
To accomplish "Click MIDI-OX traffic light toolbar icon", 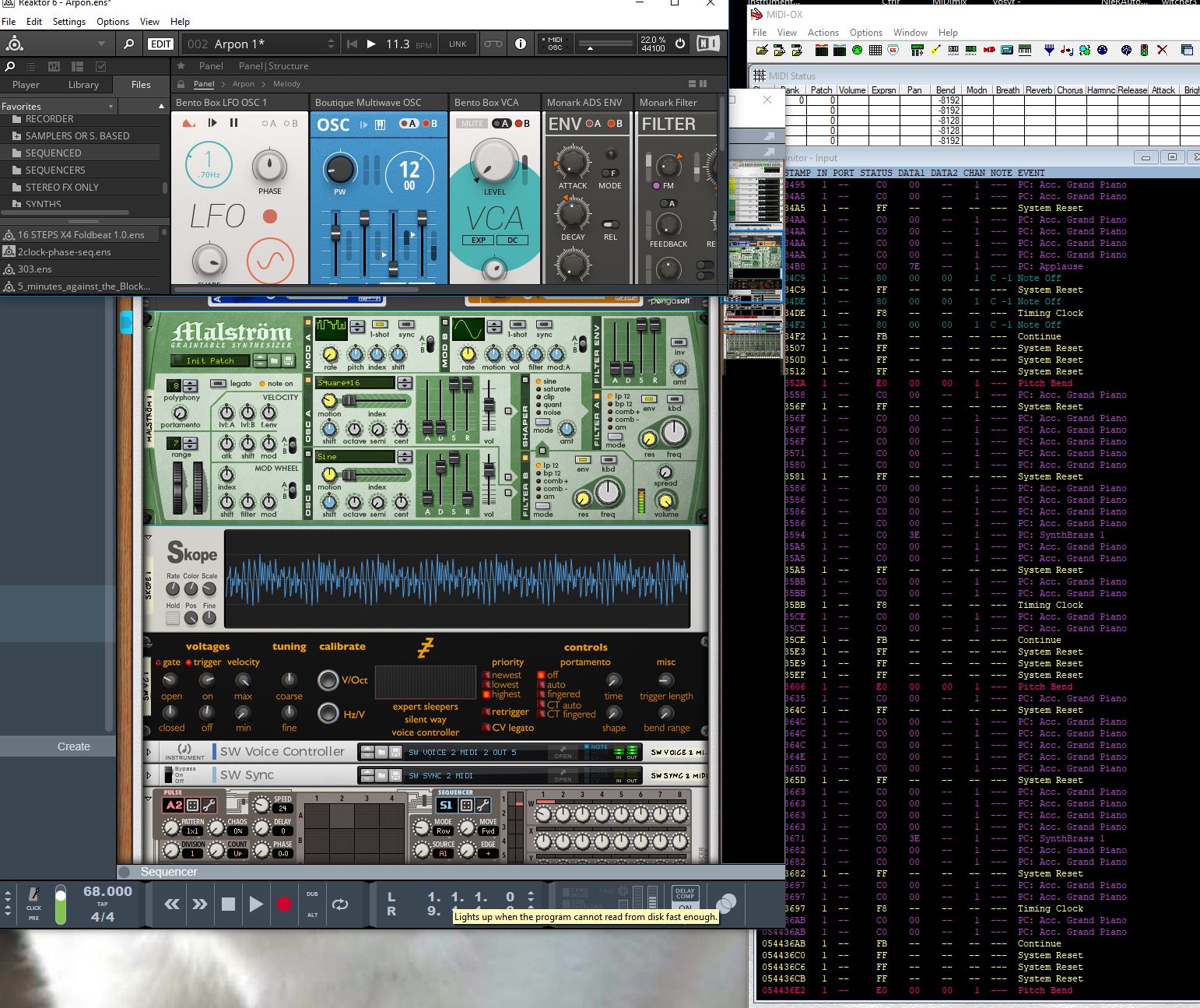I will (x=1144, y=51).
